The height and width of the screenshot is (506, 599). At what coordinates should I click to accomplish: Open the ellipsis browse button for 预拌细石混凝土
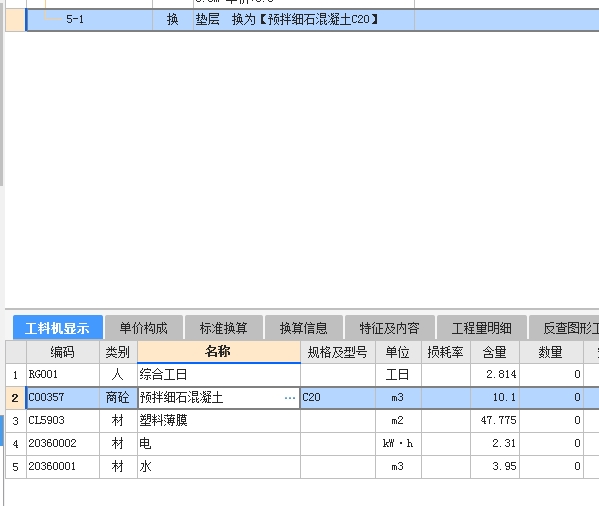click(290, 398)
